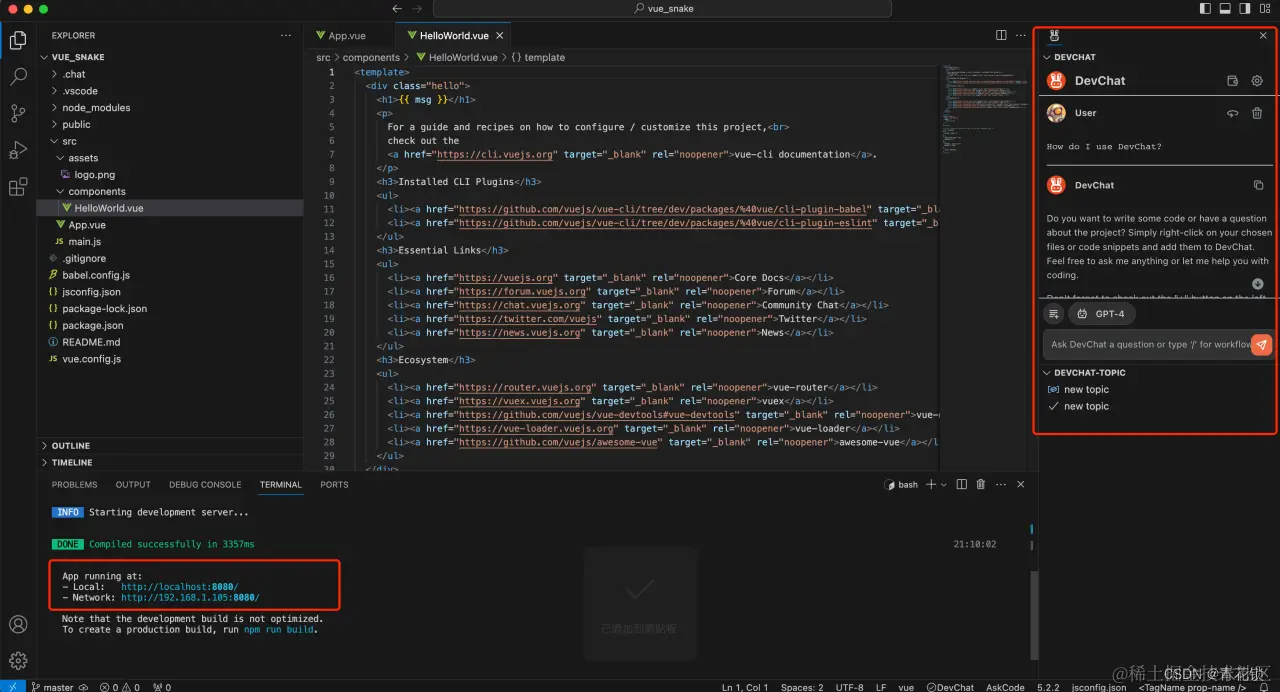Open the DEBUG CONSOLE panel tab

(x=205, y=484)
